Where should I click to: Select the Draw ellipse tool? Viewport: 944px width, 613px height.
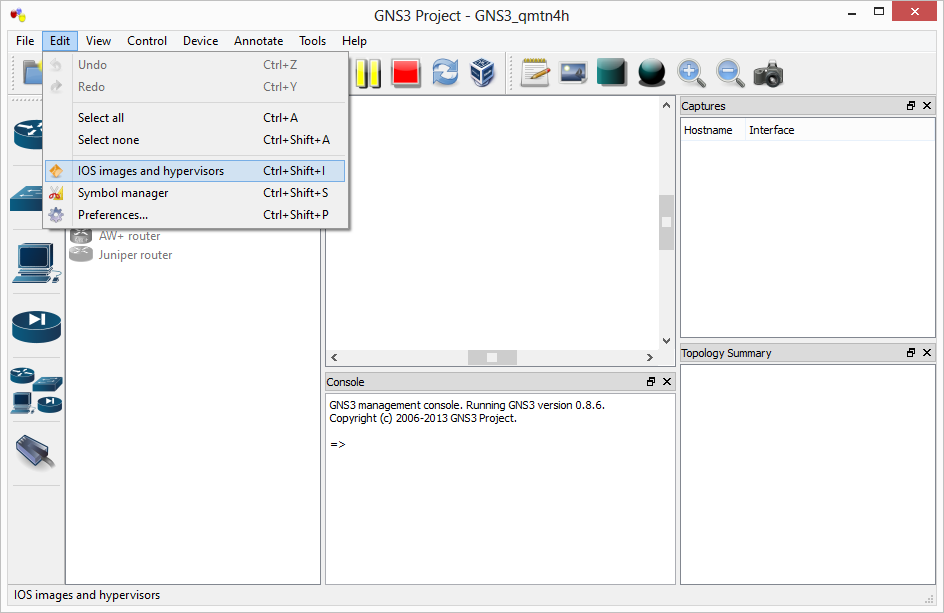click(x=651, y=73)
